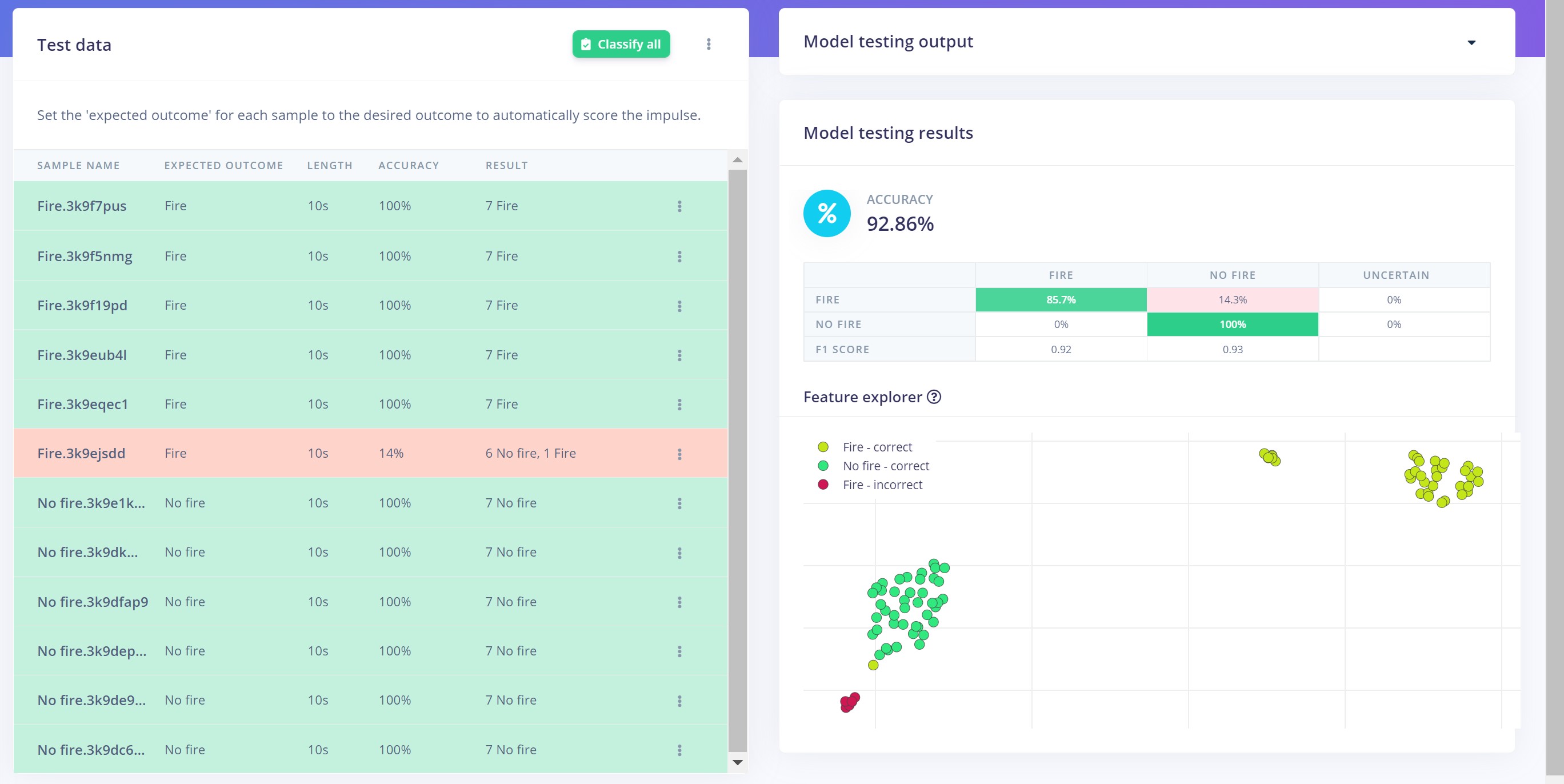Click the red incorrect Fire data points
This screenshot has width=1564, height=784.
[x=849, y=702]
